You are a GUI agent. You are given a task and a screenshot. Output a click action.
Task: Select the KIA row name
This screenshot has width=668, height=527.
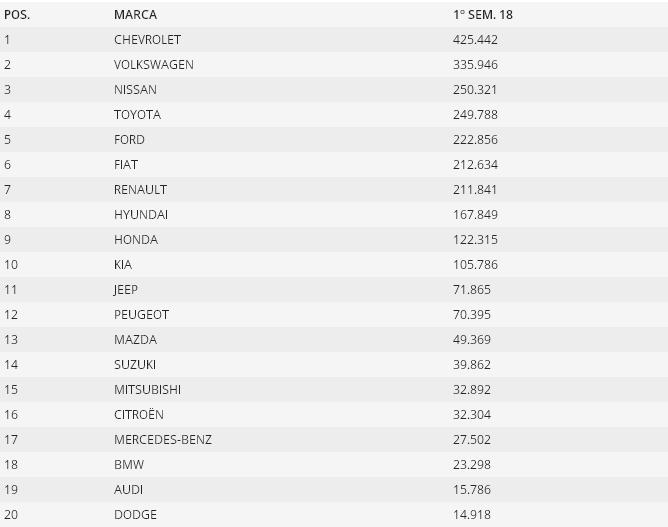(x=123, y=265)
